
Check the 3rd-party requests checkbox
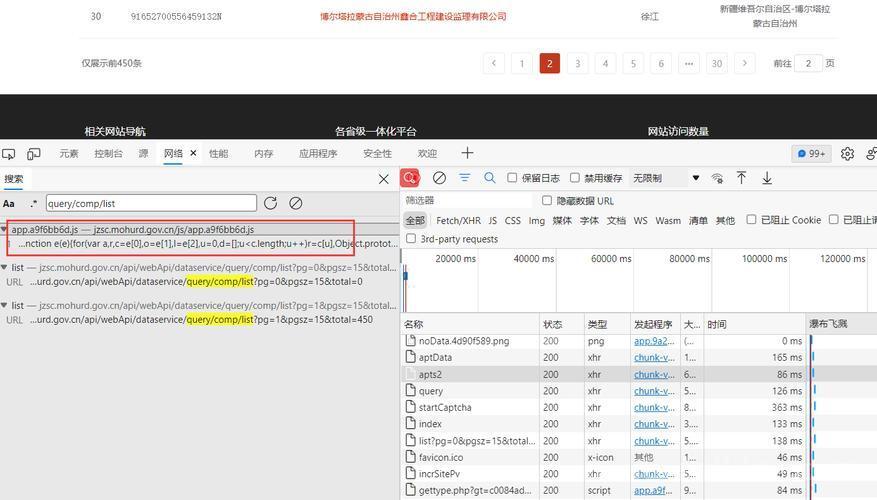point(411,238)
